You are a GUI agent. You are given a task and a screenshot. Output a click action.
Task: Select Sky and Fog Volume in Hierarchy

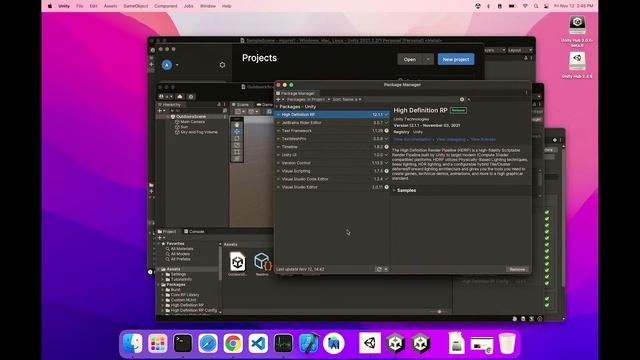[x=199, y=132]
